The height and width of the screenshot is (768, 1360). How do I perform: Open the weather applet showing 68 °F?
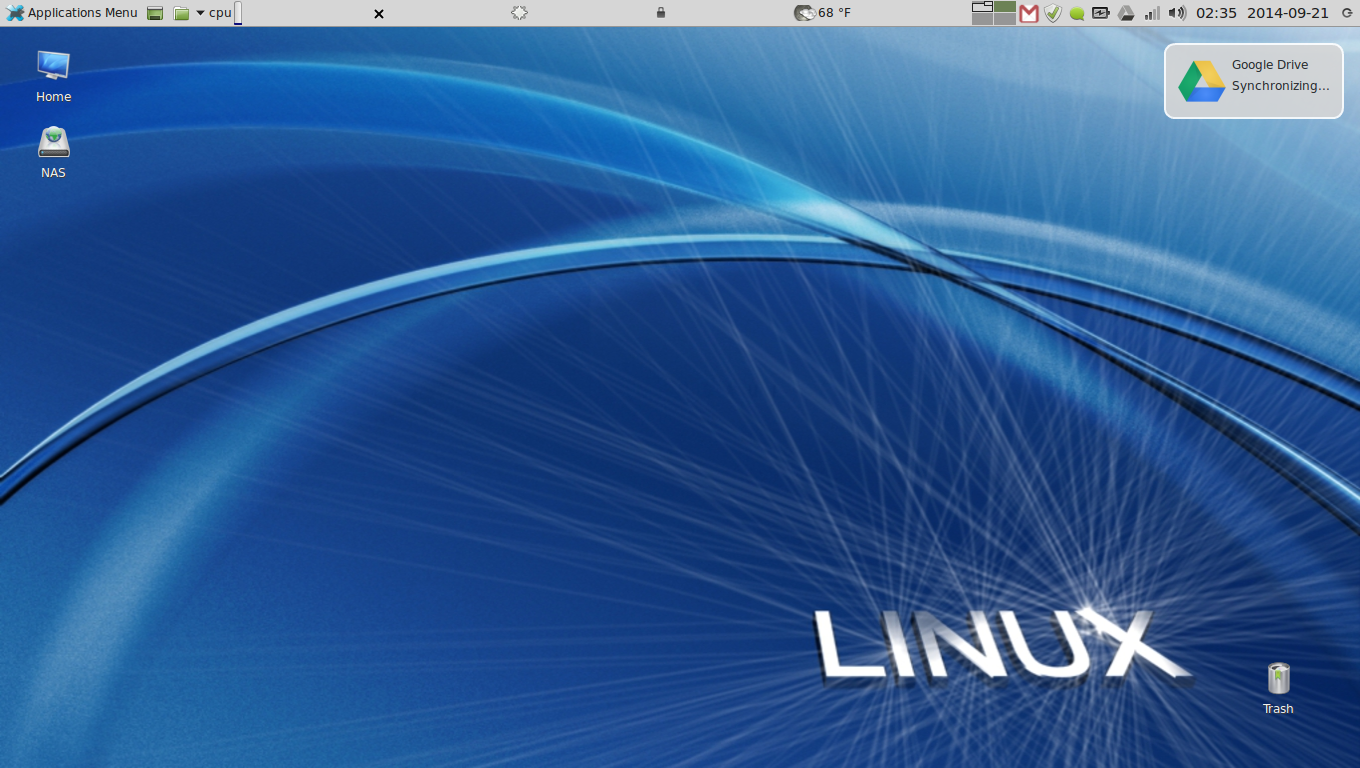pos(822,13)
